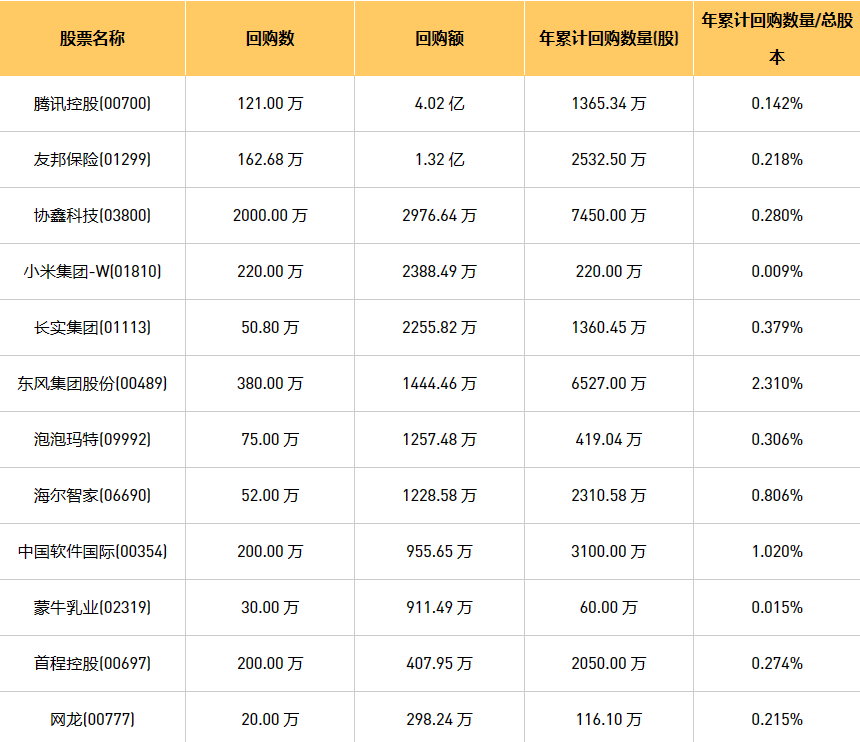Click the 回购数 column header

(270, 39)
